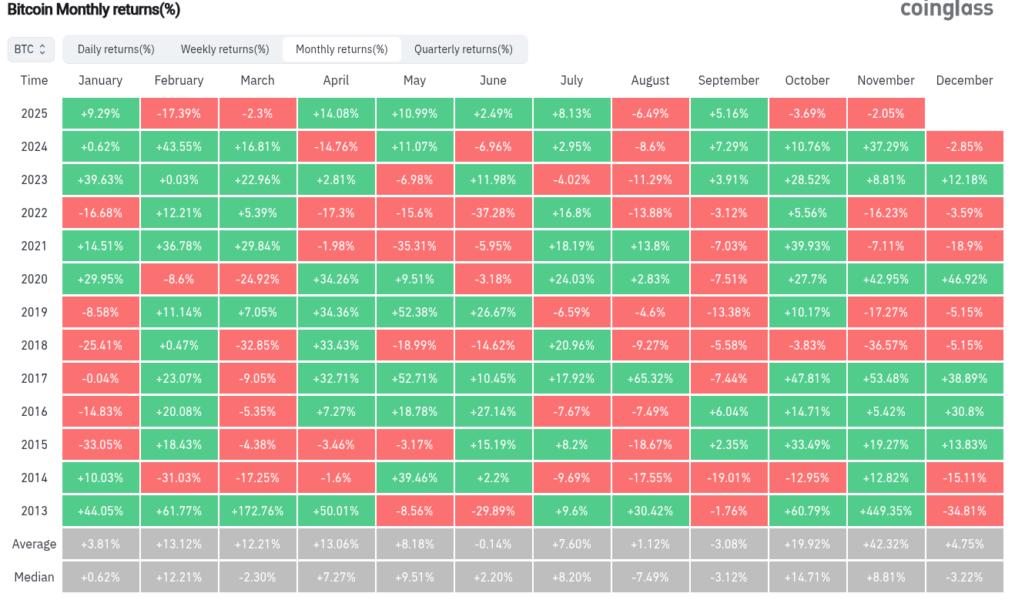Select the Time column header
The height and width of the screenshot is (600, 1015).
click(x=34, y=80)
